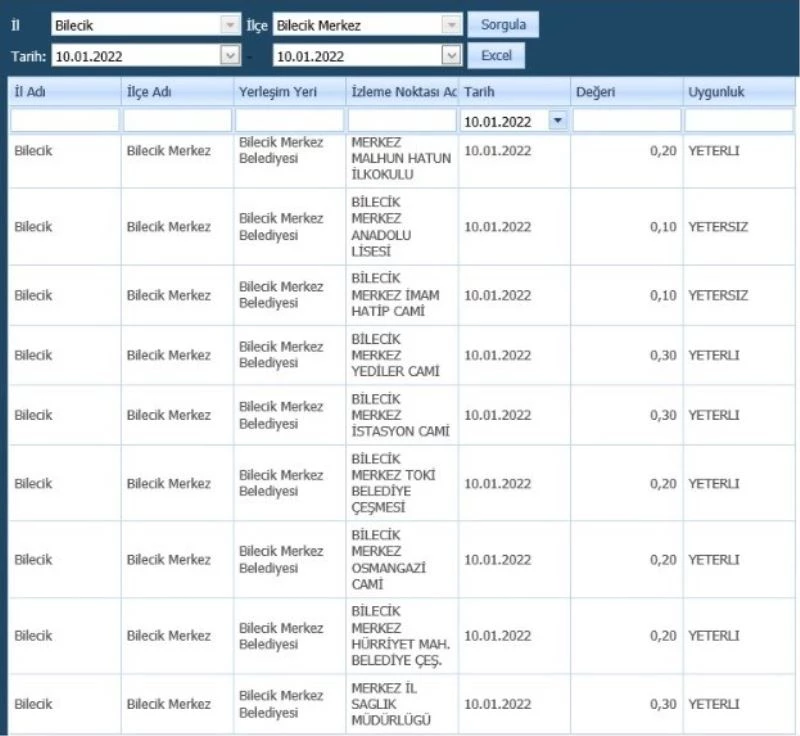Sort by Yerleşim Yeri column header
Image resolution: width=800 pixels, height=736 pixels.
coord(289,93)
